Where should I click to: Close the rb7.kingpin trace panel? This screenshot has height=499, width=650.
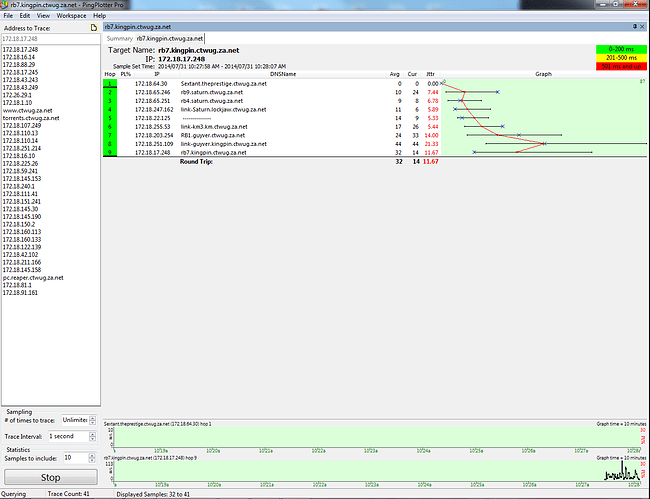643,27
